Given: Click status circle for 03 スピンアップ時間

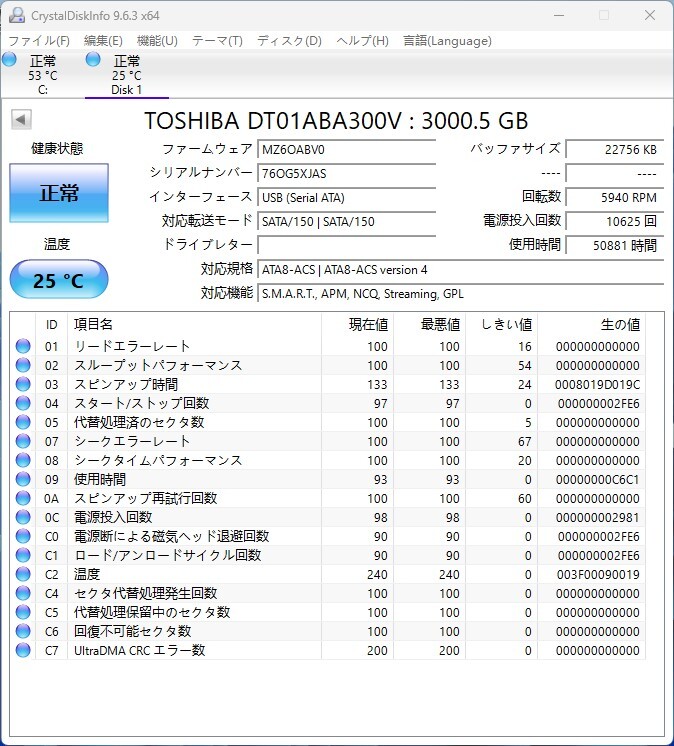Looking at the screenshot, I should point(23,384).
